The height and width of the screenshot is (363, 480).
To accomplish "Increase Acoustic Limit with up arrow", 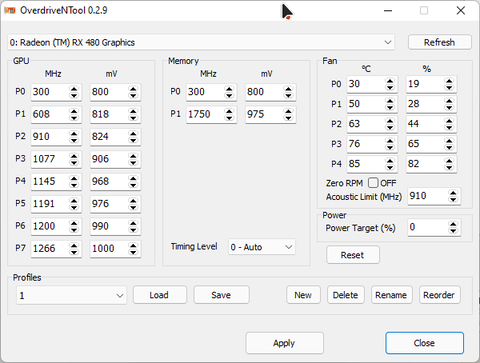I will tap(453, 193).
